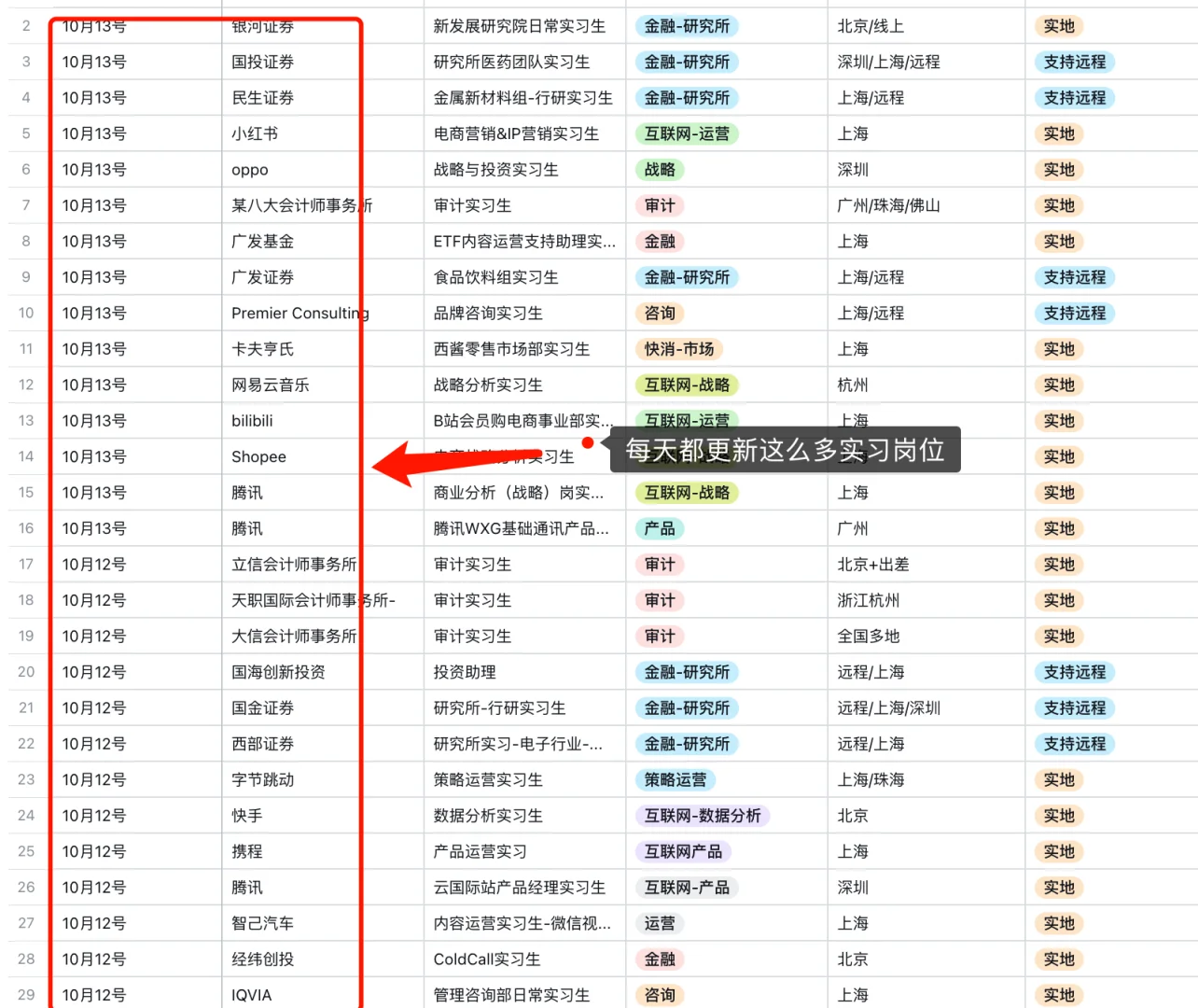Click the 产品 tag in 腾讯WXG row

click(660, 529)
